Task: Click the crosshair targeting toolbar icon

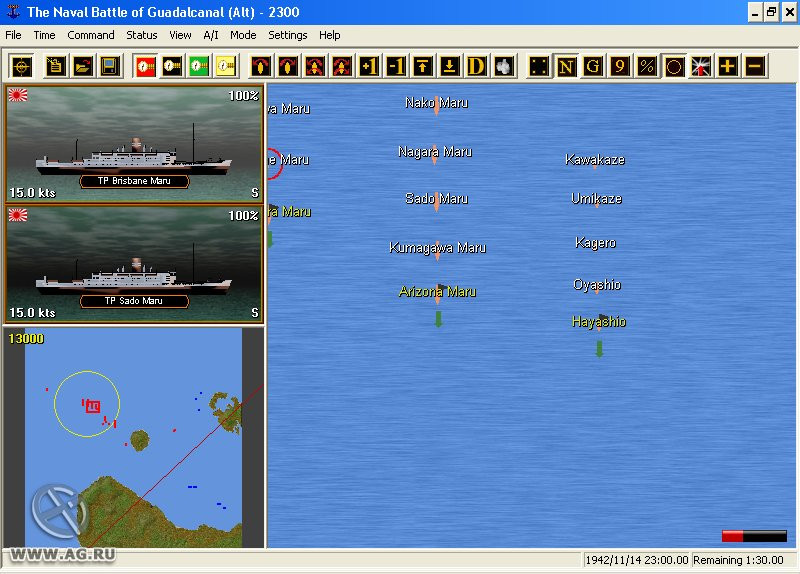Action: [21, 66]
